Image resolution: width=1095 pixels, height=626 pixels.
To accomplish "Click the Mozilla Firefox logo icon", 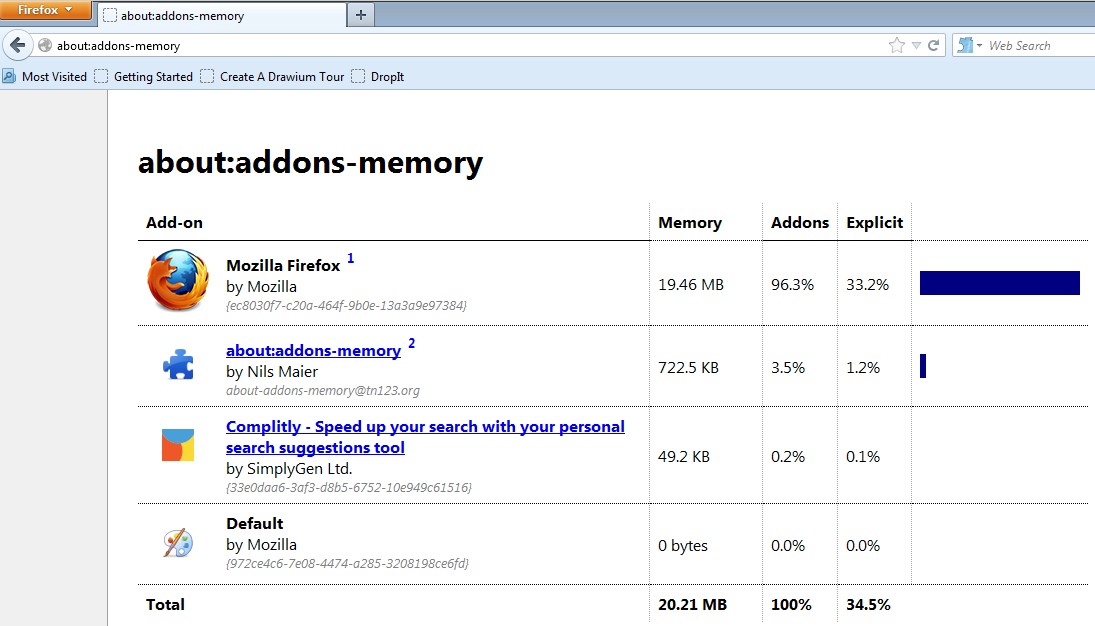I will (178, 282).
